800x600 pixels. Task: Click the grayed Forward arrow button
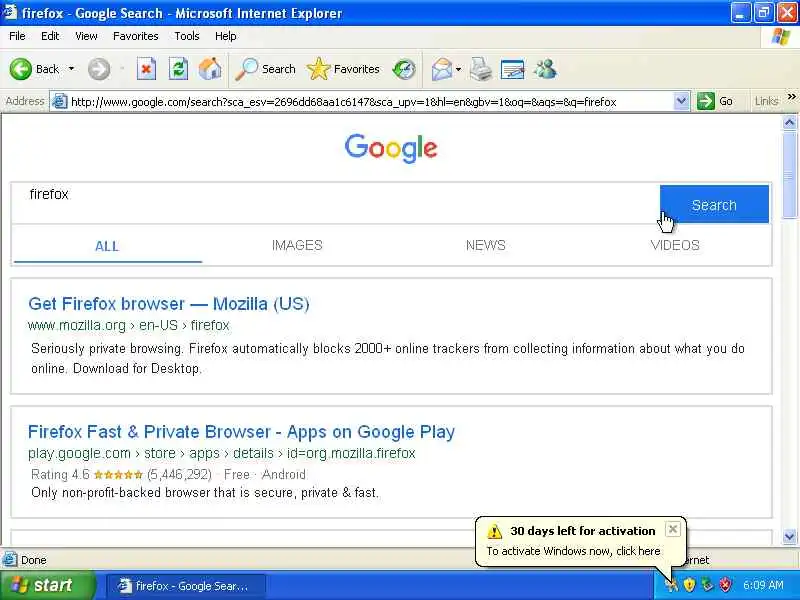(x=98, y=69)
